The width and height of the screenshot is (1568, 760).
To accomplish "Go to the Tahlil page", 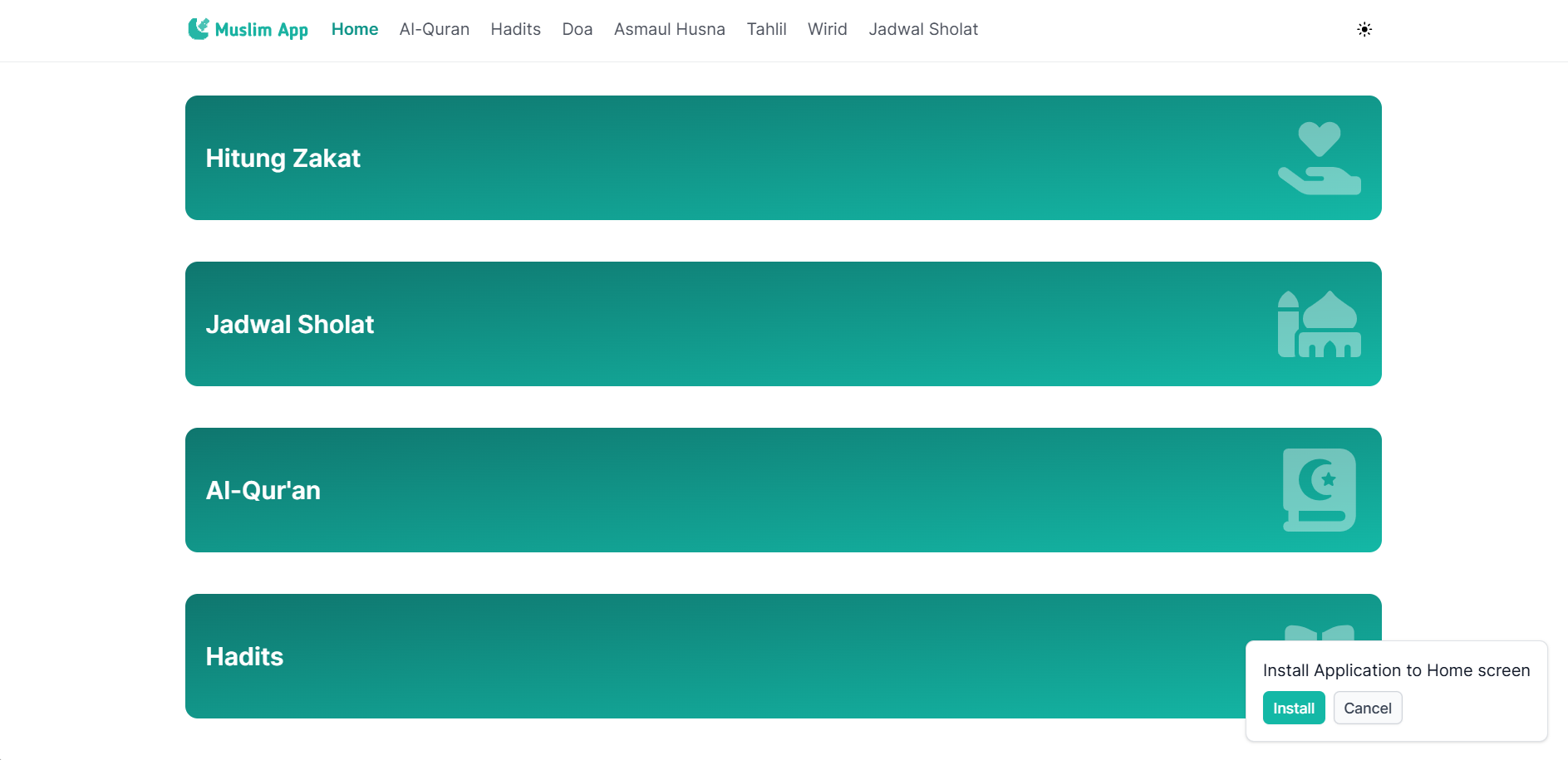I will click(767, 29).
